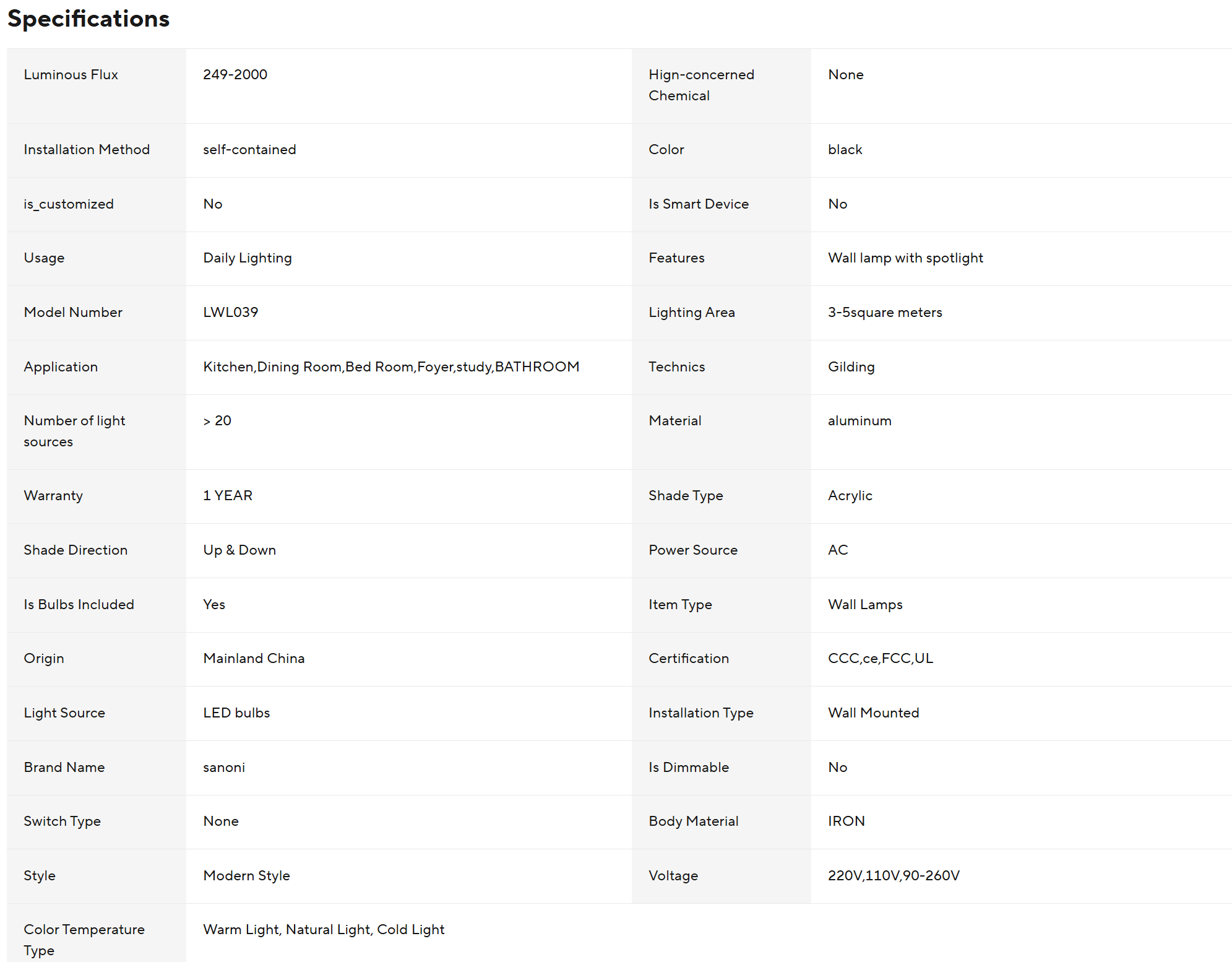Click the Brand Name value sanoni
Image resolution: width=1232 pixels, height=962 pixels.
(x=224, y=767)
